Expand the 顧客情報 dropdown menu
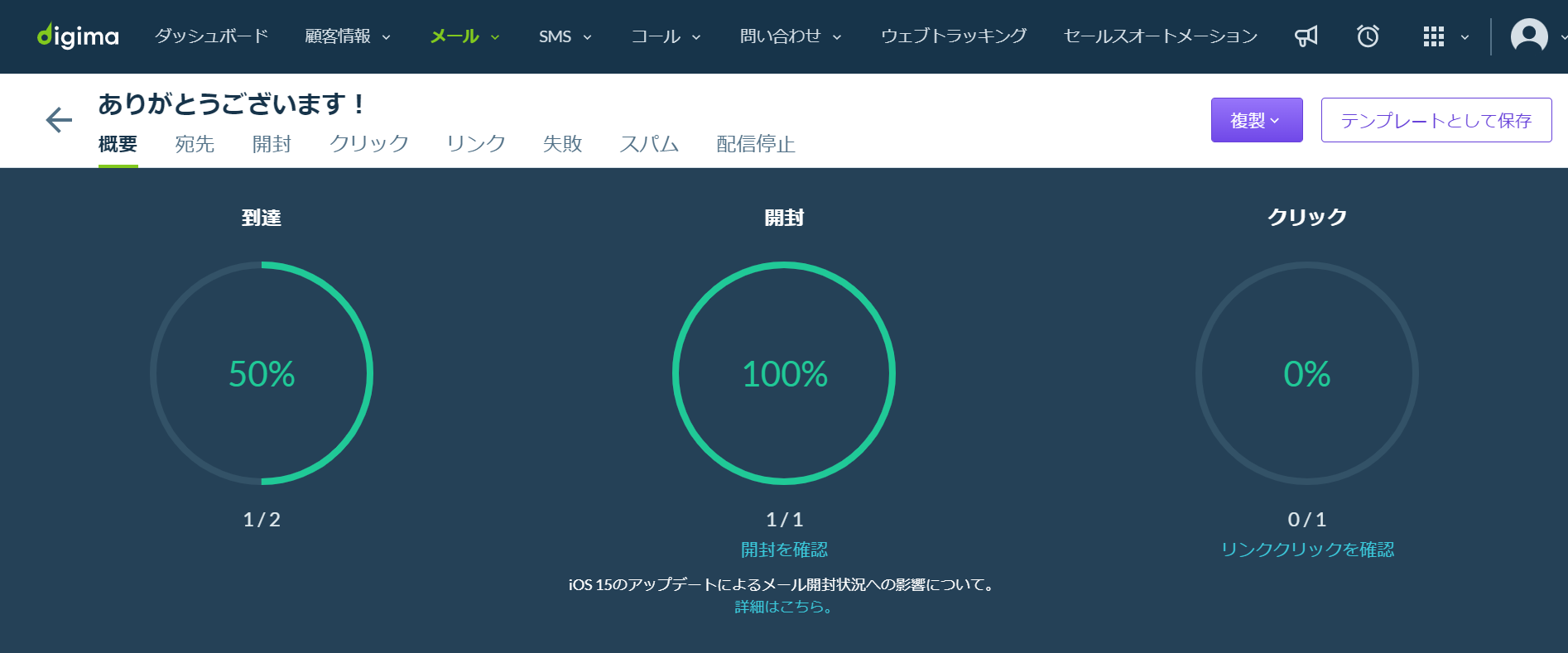Image resolution: width=1568 pixels, height=653 pixels. point(348,36)
